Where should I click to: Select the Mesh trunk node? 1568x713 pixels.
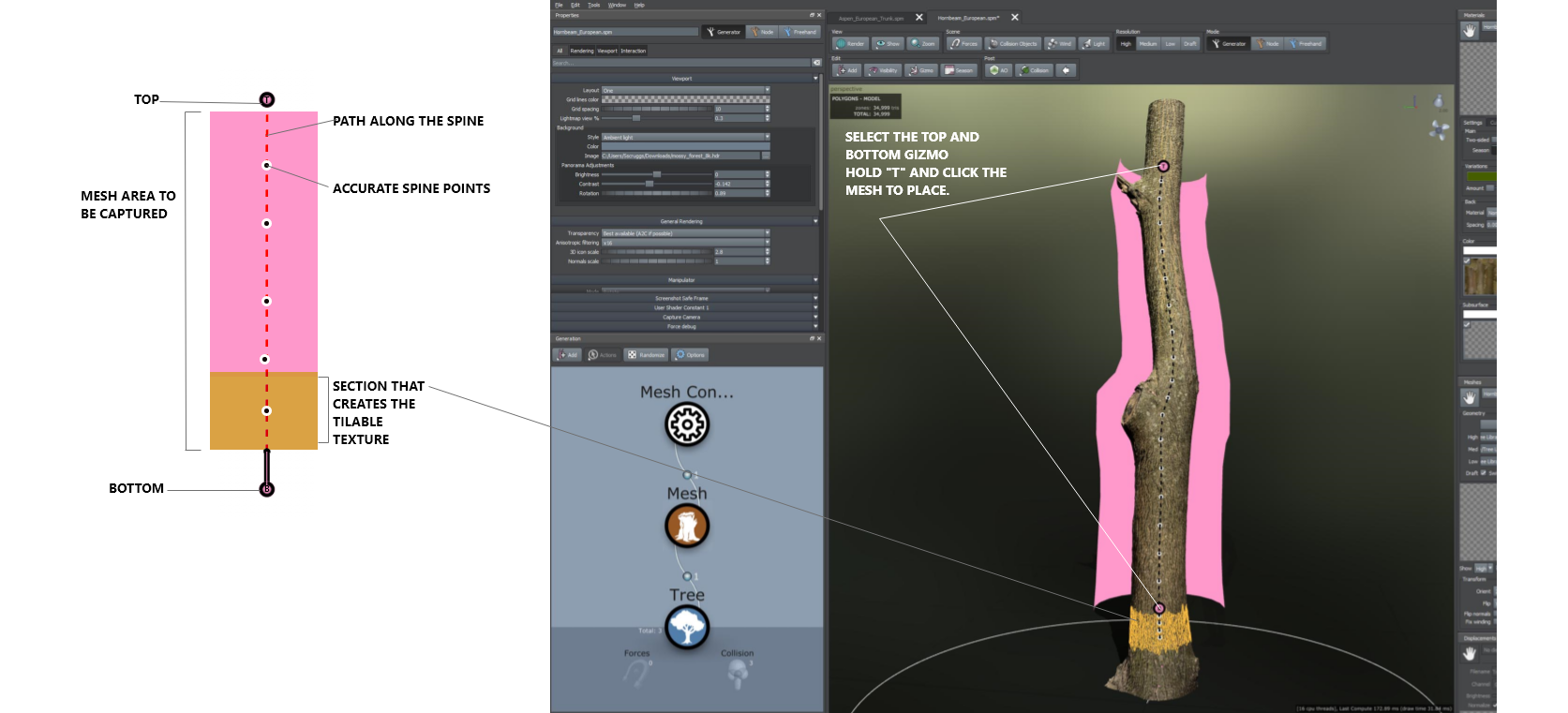[x=687, y=526]
